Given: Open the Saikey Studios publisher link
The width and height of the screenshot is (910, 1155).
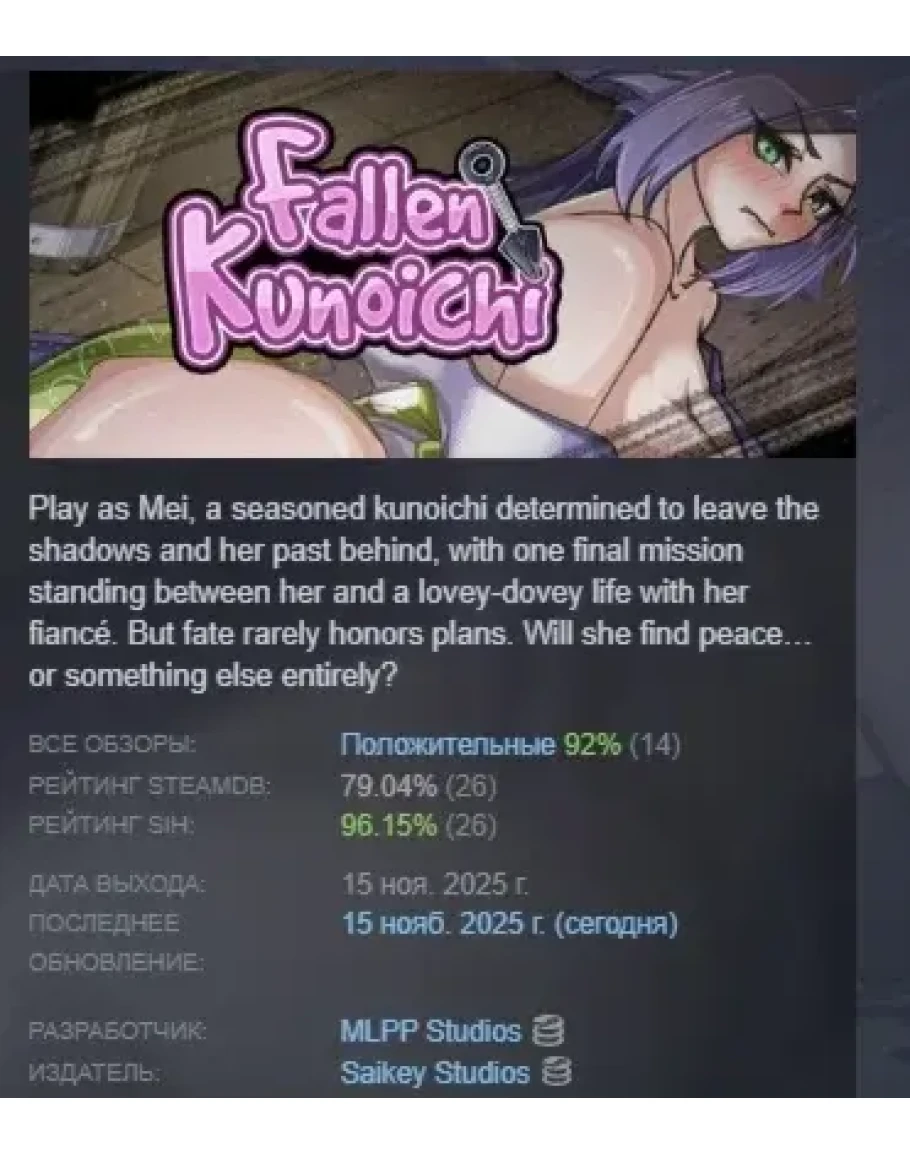Looking at the screenshot, I should [x=435, y=1072].
